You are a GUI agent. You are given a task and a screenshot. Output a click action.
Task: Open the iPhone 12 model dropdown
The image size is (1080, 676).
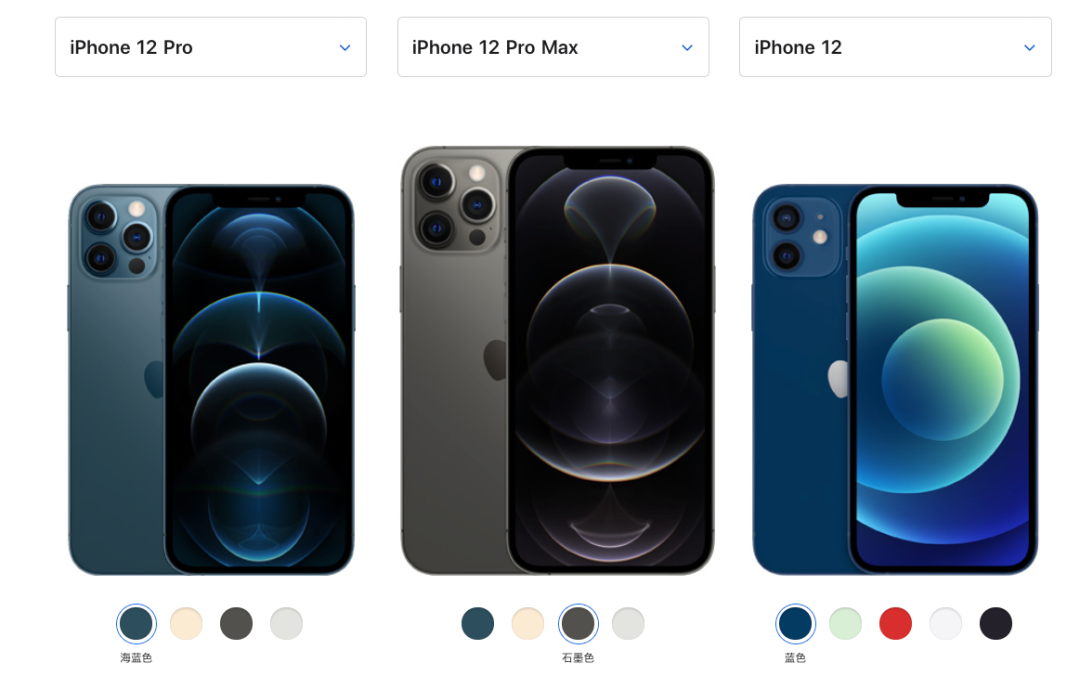tap(895, 48)
